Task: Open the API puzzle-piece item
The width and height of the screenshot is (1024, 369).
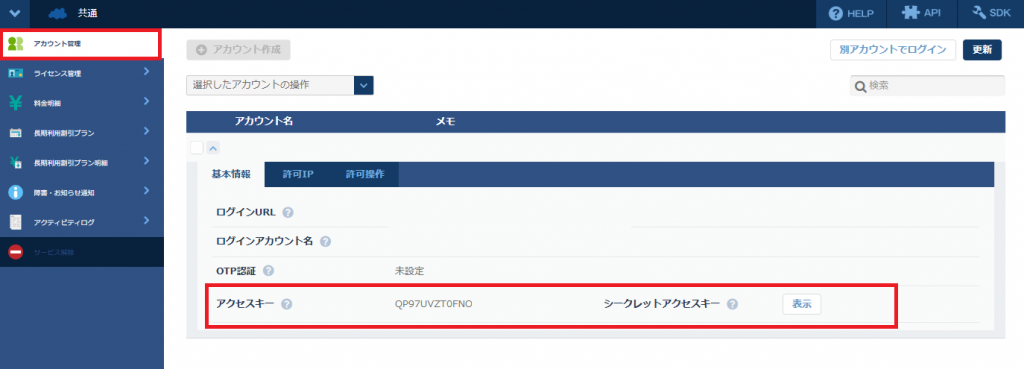Action: click(921, 13)
